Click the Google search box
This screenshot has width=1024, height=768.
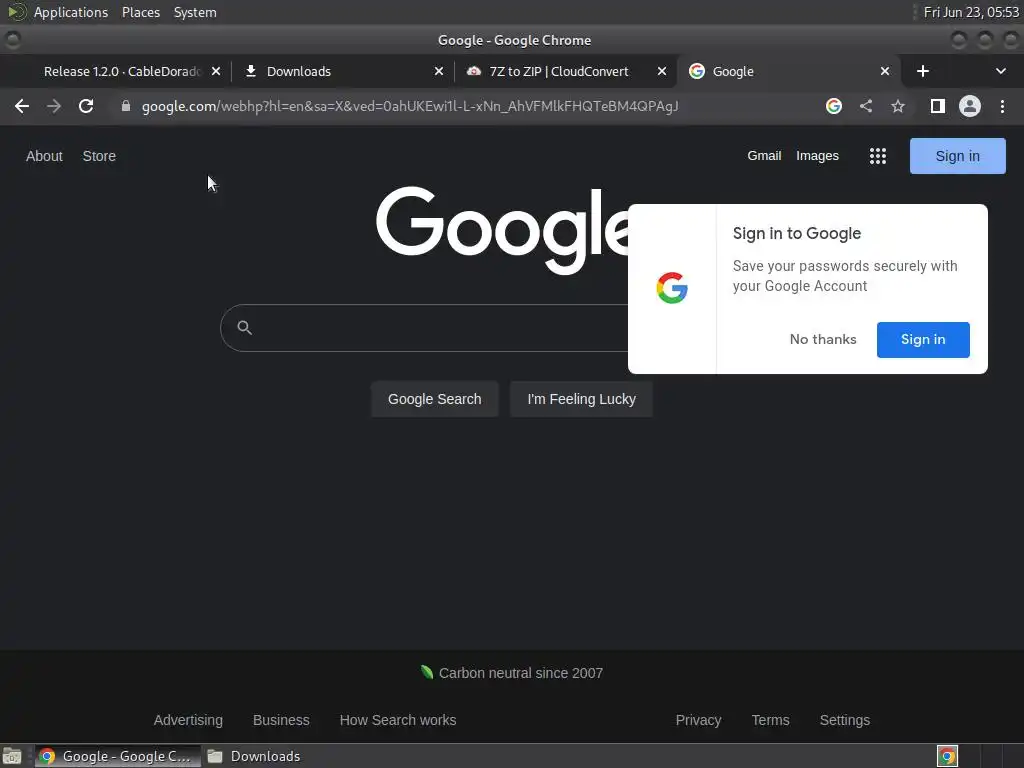[424, 328]
